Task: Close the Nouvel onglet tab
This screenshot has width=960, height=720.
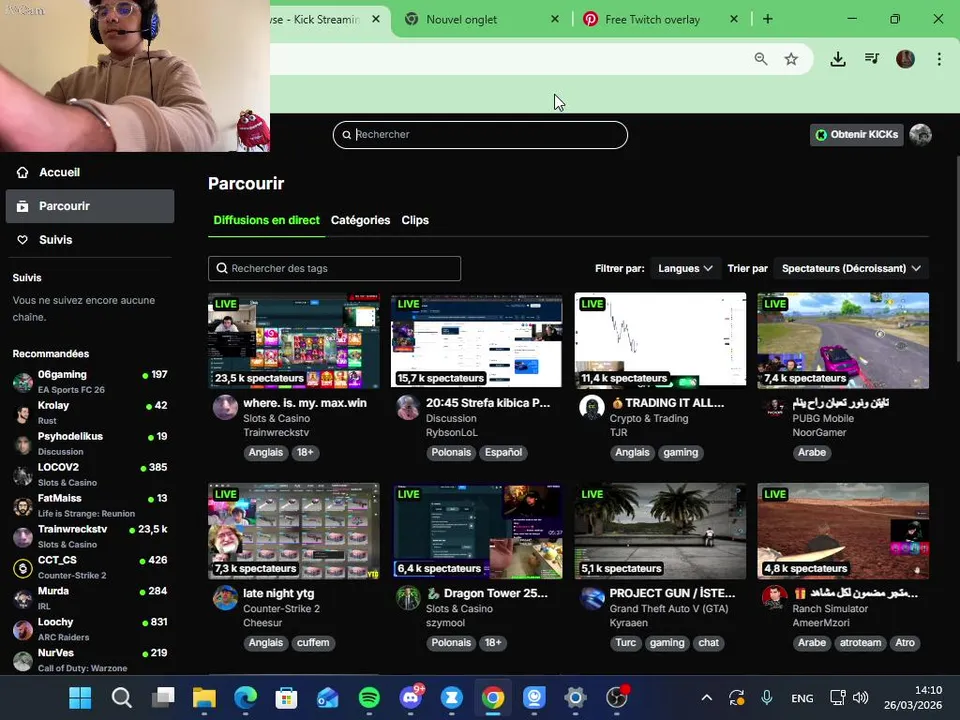Action: (x=555, y=19)
